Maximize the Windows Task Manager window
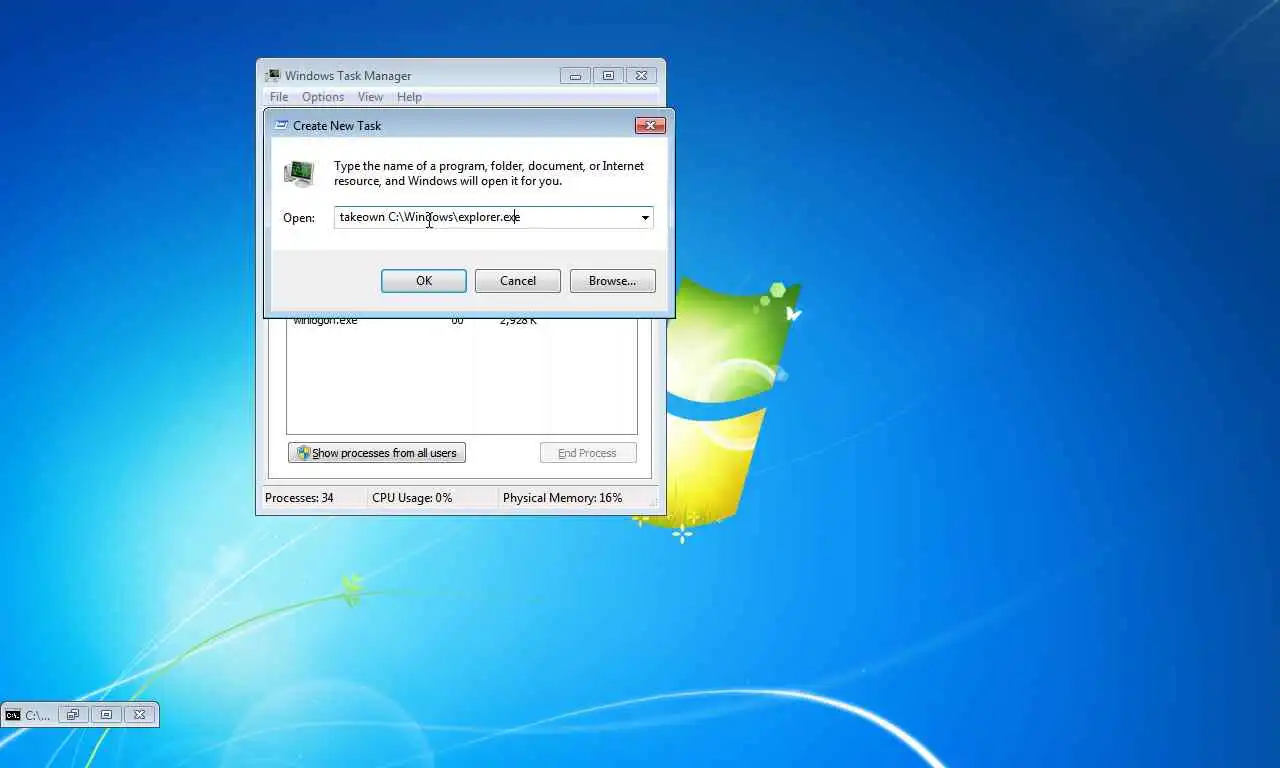Viewport: 1280px width, 768px height. 608,75
